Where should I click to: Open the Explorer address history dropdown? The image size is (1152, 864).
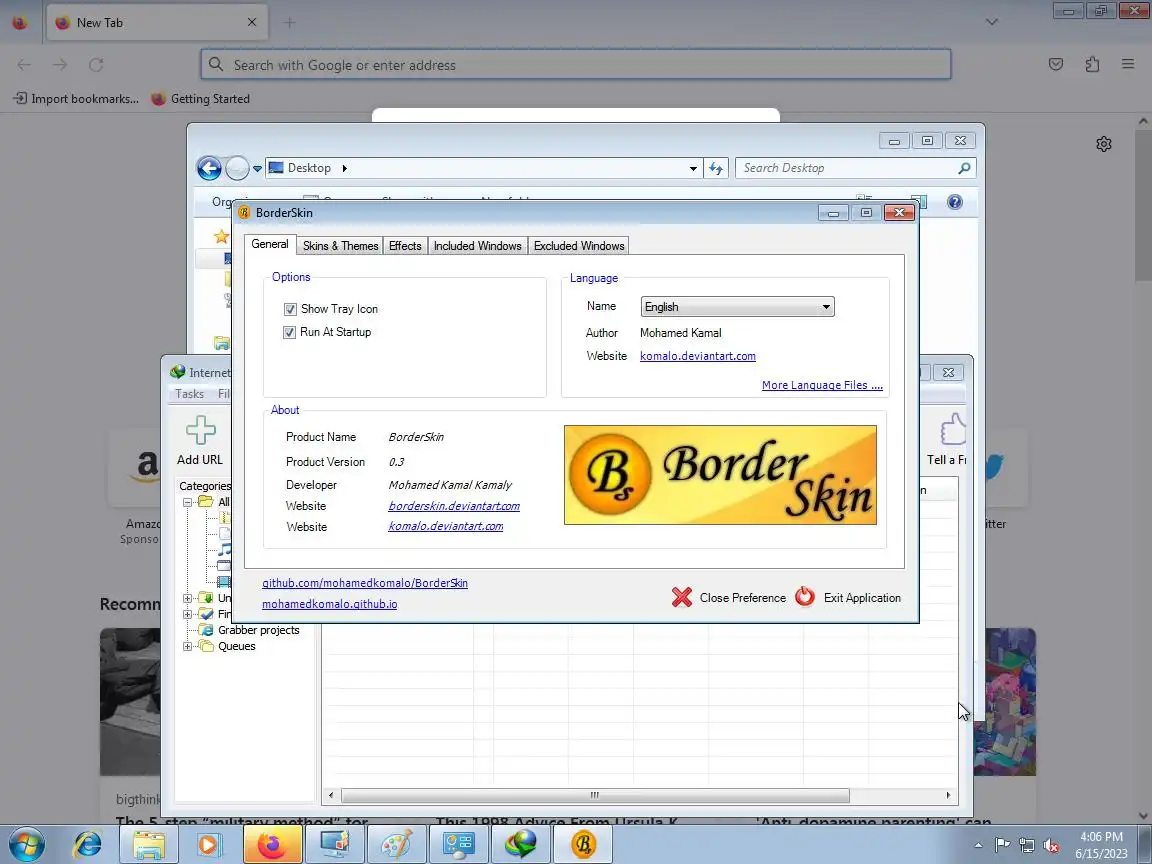[693, 168]
